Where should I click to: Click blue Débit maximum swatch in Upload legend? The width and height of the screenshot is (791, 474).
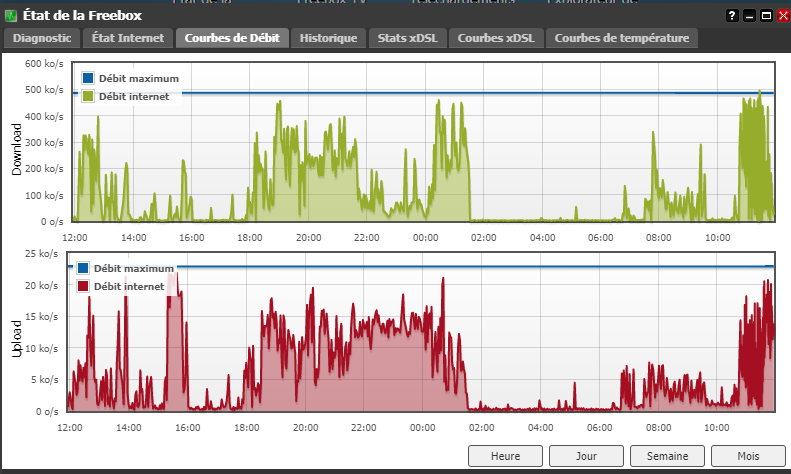point(83,268)
